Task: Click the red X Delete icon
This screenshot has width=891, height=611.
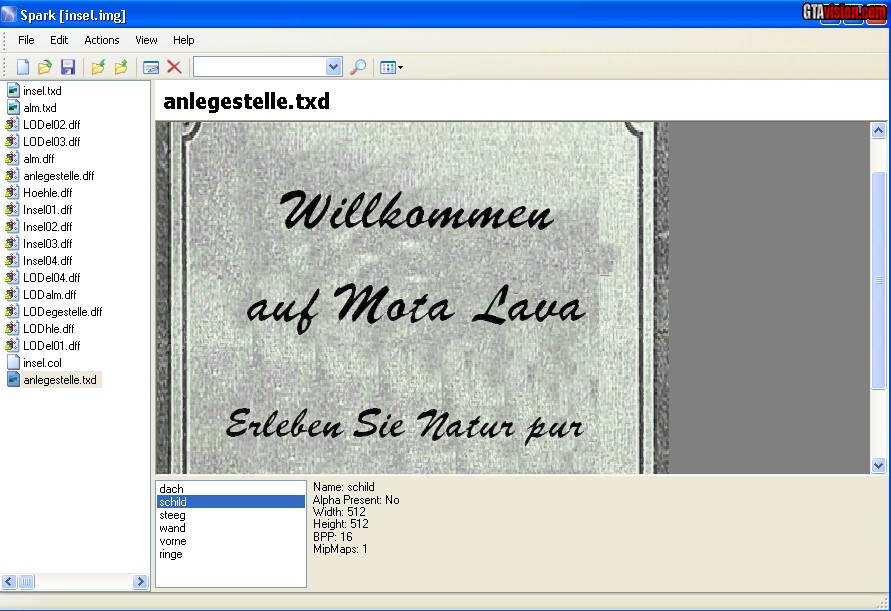Action: tap(174, 67)
